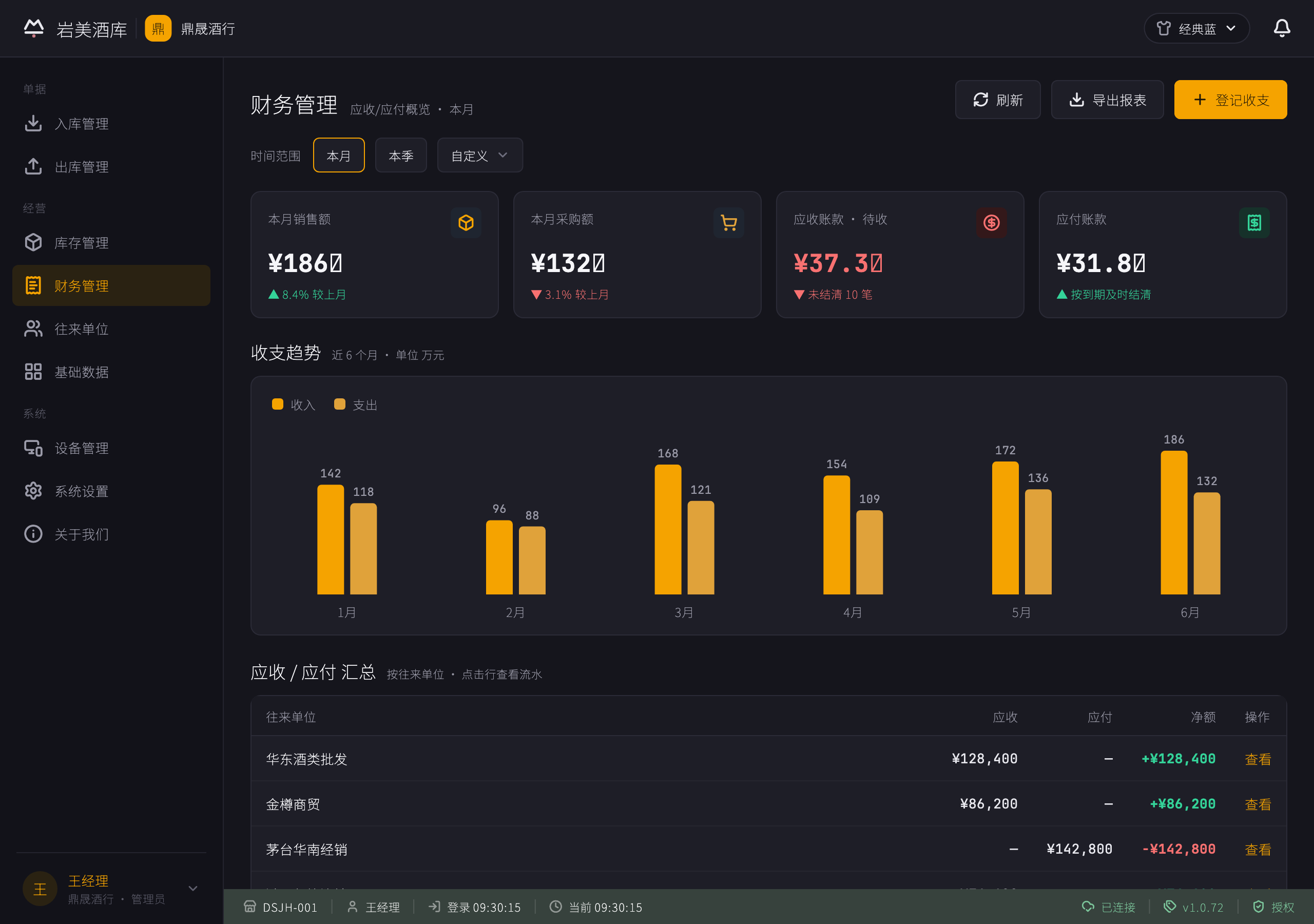
Task: Expand the 王经理 account menu chevron
Action: pyautogui.click(x=193, y=889)
